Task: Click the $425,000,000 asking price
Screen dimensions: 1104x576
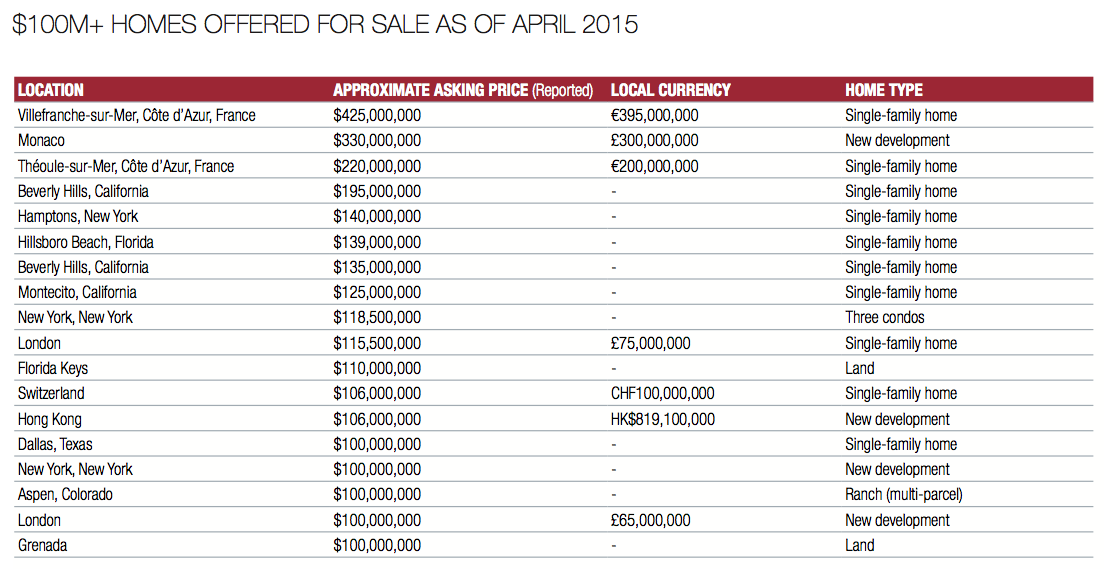Action: [x=377, y=115]
